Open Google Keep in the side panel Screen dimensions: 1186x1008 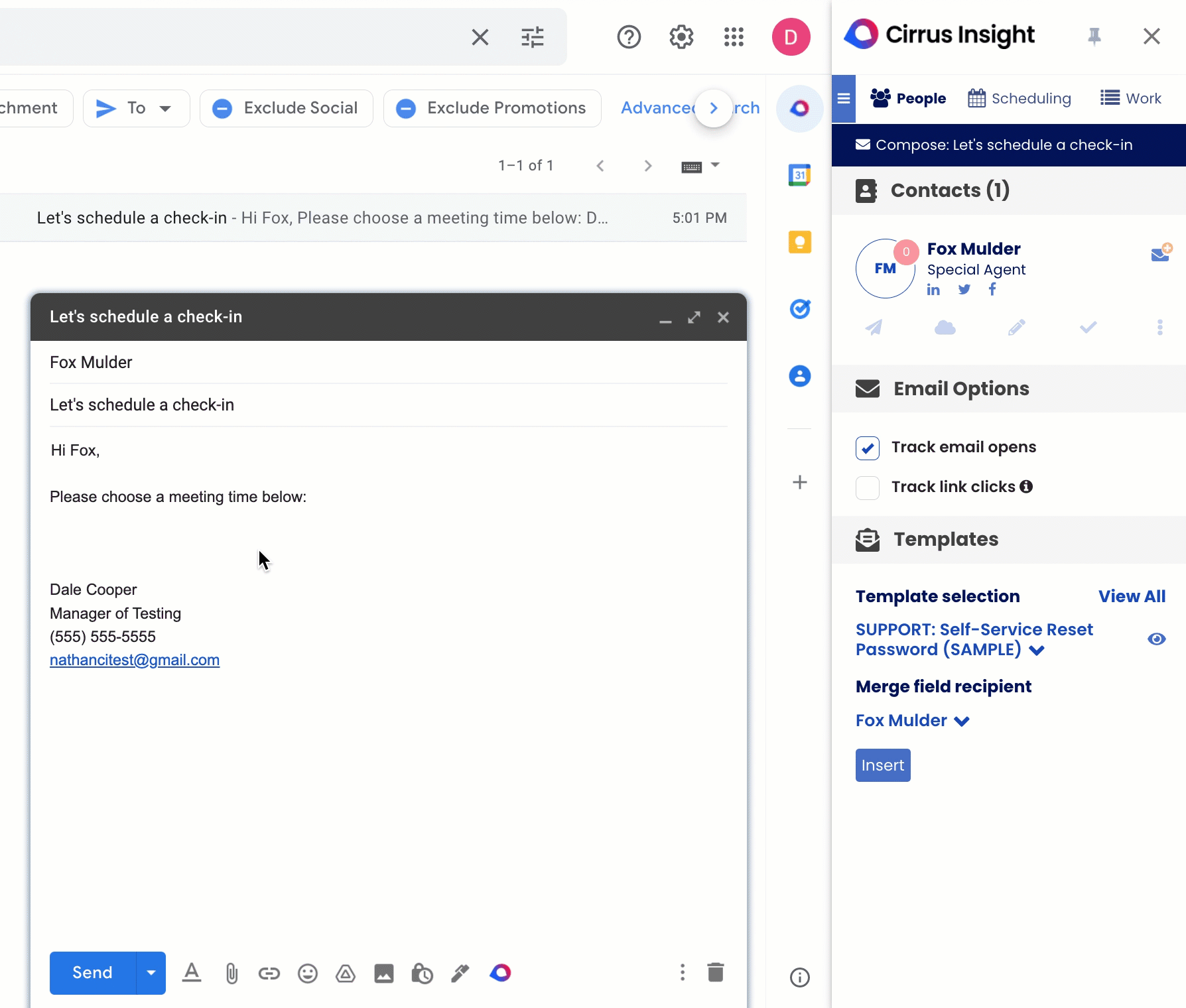[800, 242]
